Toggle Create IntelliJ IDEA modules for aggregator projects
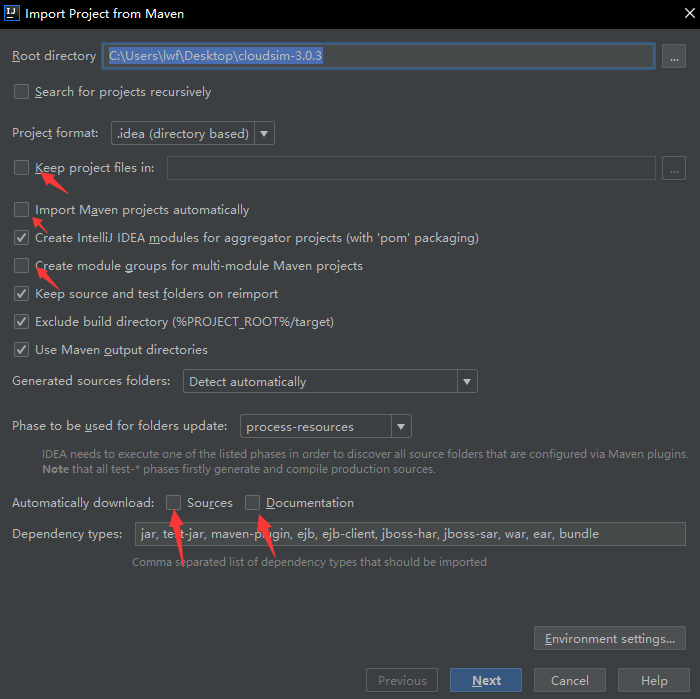700x699 pixels. 21,237
